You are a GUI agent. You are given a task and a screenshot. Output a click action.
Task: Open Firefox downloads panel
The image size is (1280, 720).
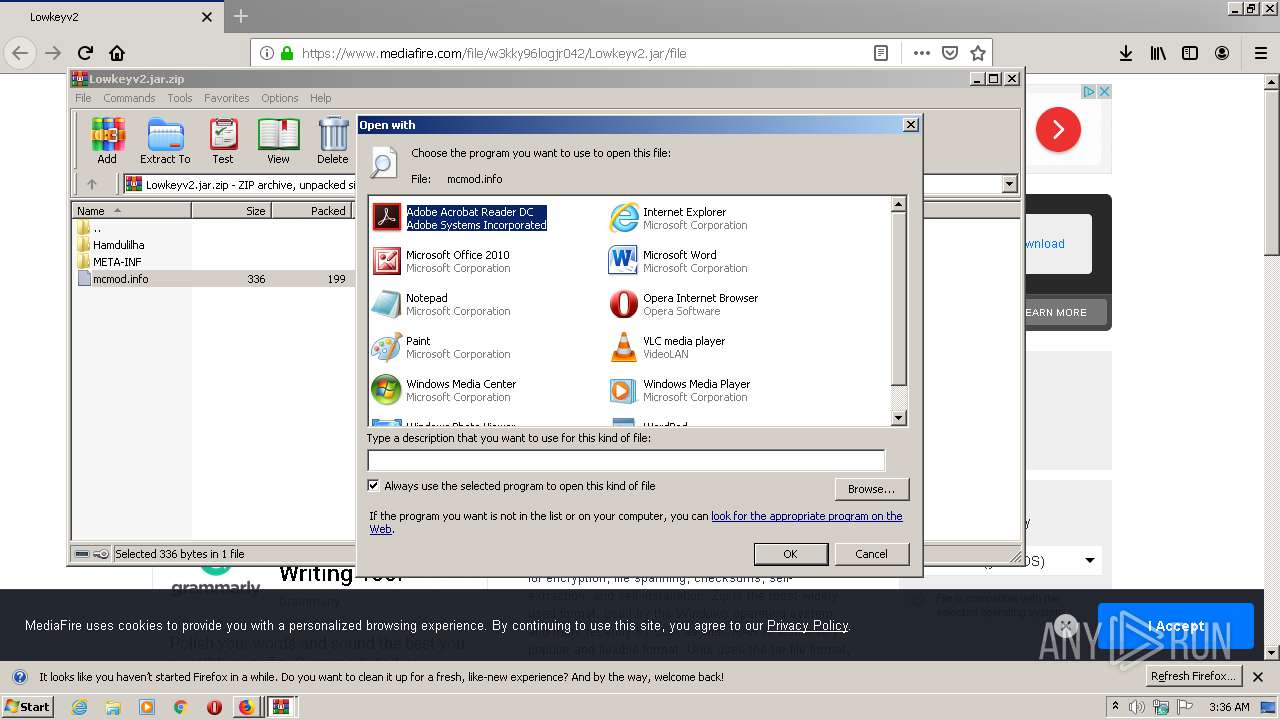pos(1126,53)
